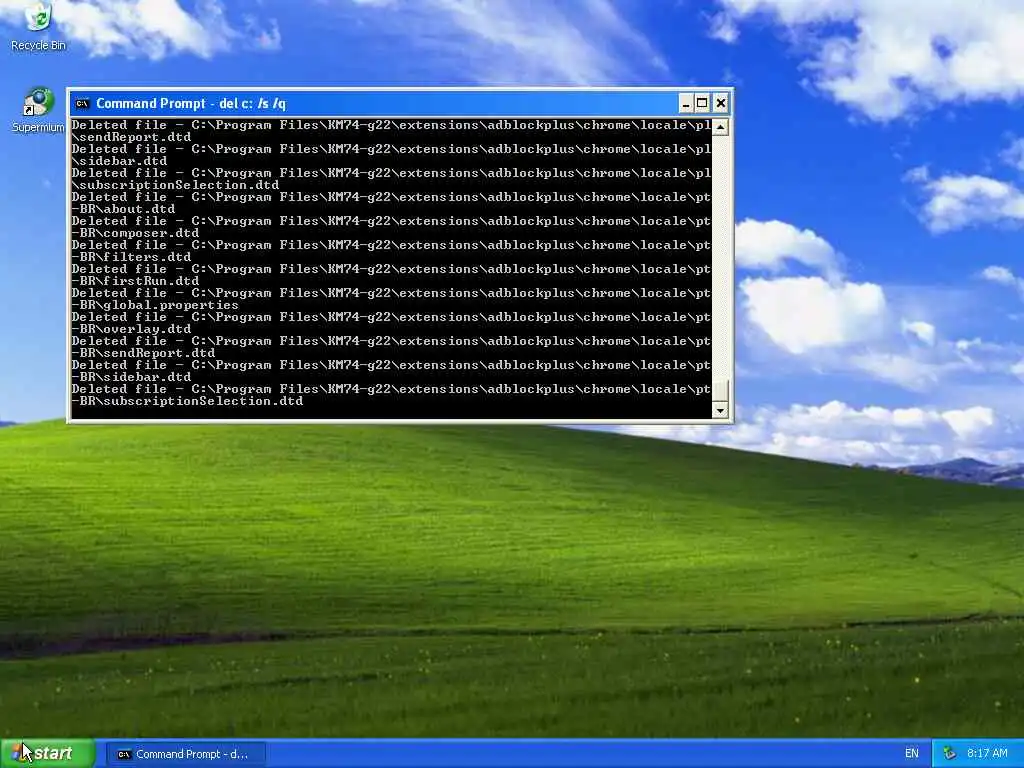Activate the Command Prompt taskbar button
The image size is (1024, 768).
185,754
